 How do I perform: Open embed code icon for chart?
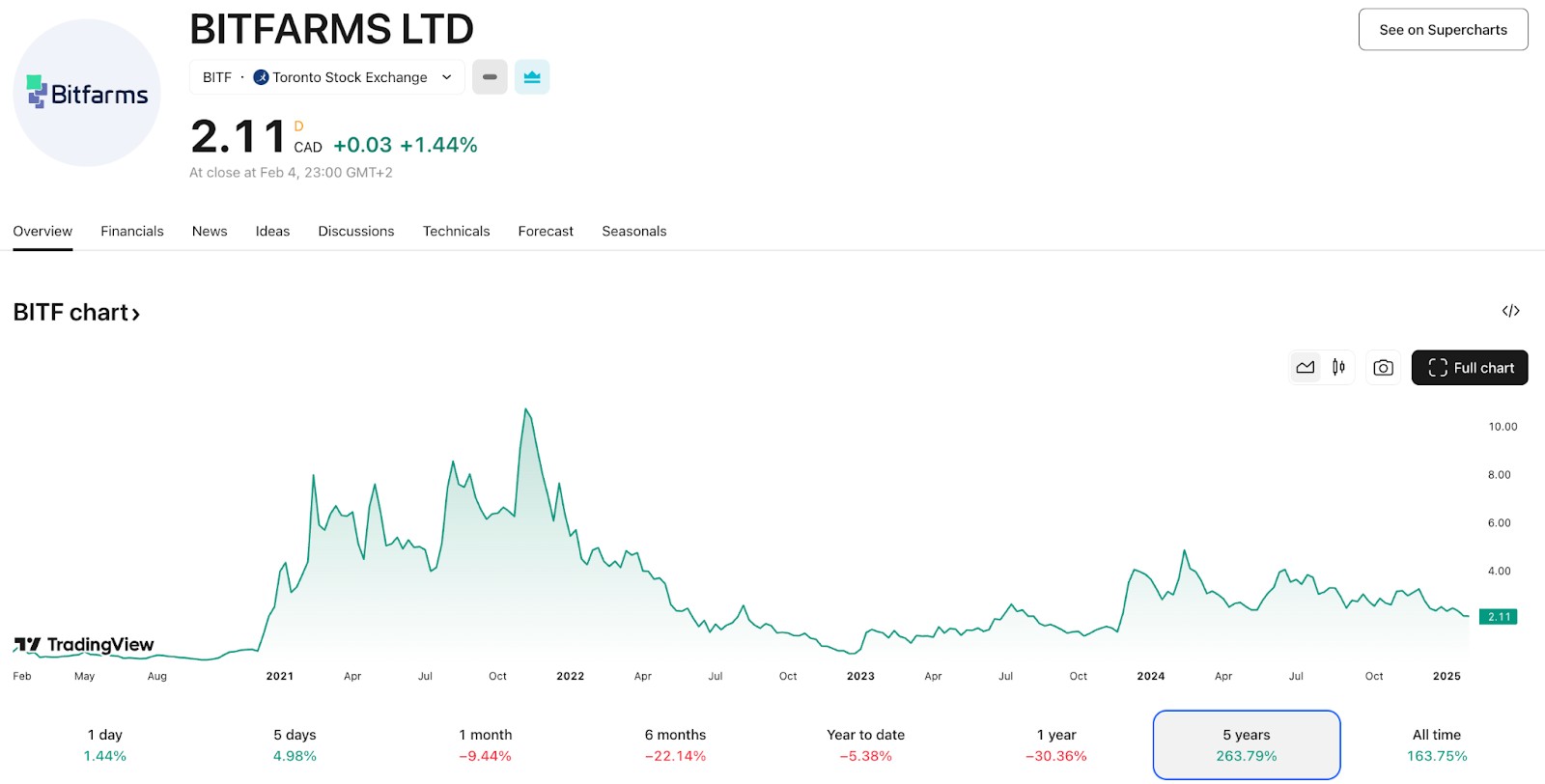pyautogui.click(x=1511, y=311)
